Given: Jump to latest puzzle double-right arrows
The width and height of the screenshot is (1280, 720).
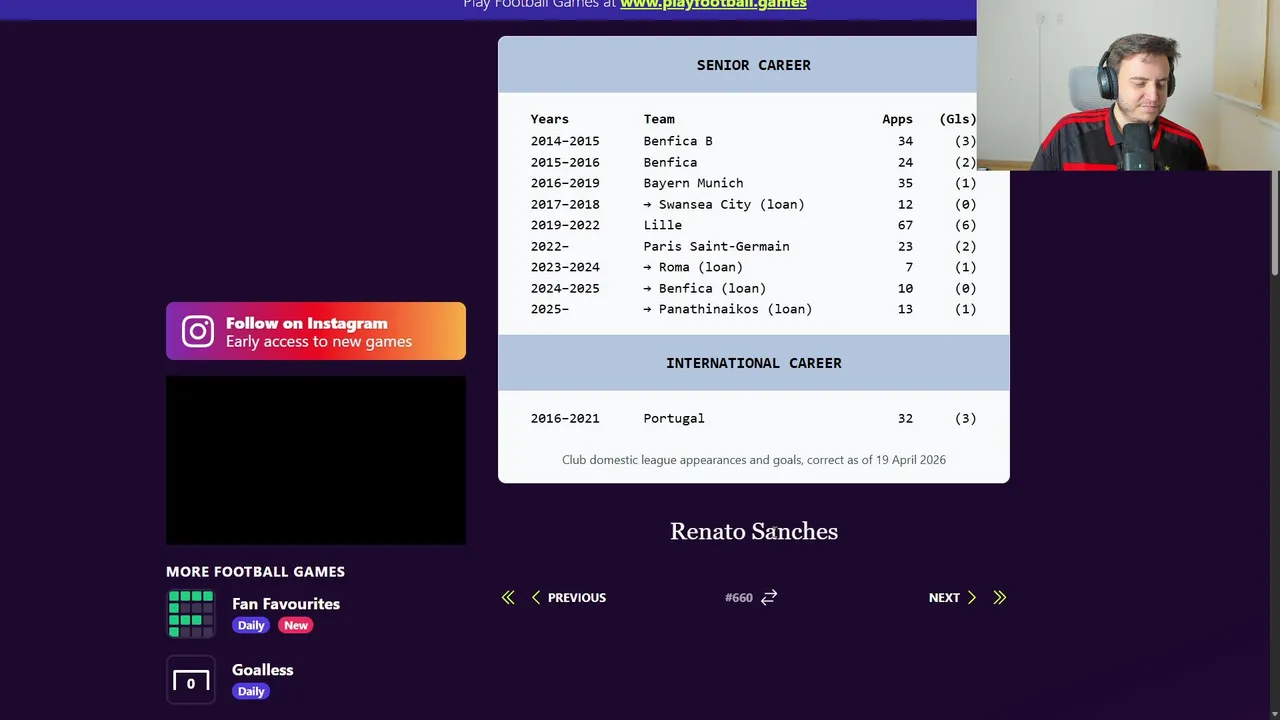Looking at the screenshot, I should point(999,597).
